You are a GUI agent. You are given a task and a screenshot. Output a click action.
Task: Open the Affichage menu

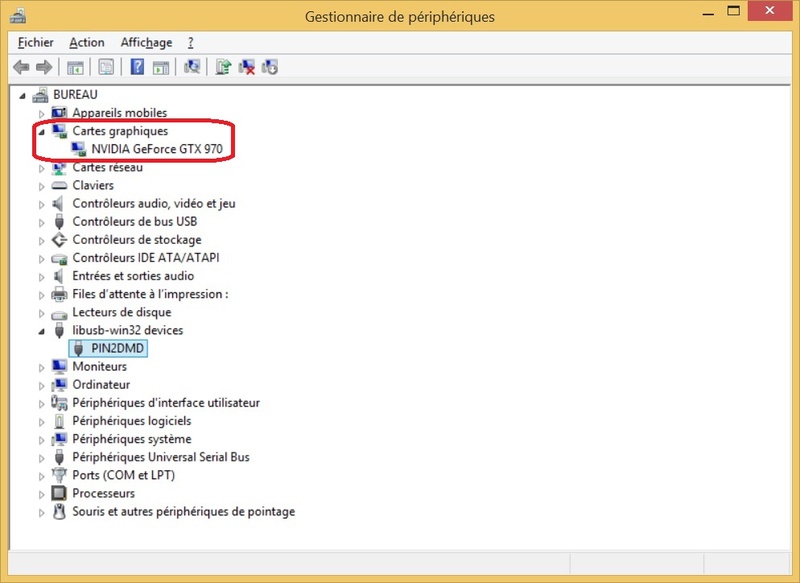(x=146, y=42)
